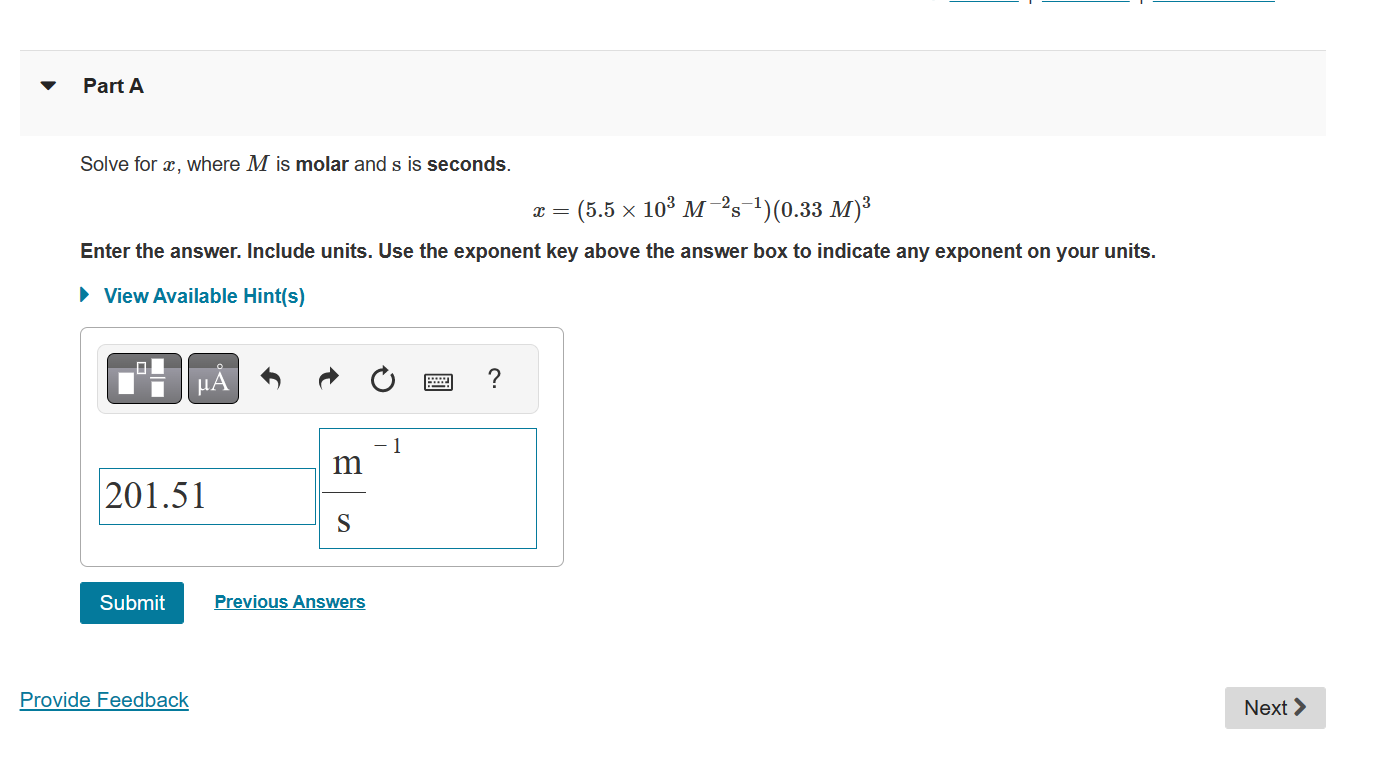The width and height of the screenshot is (1387, 778).
Task: Click the s denominator unit
Action: coord(344,520)
